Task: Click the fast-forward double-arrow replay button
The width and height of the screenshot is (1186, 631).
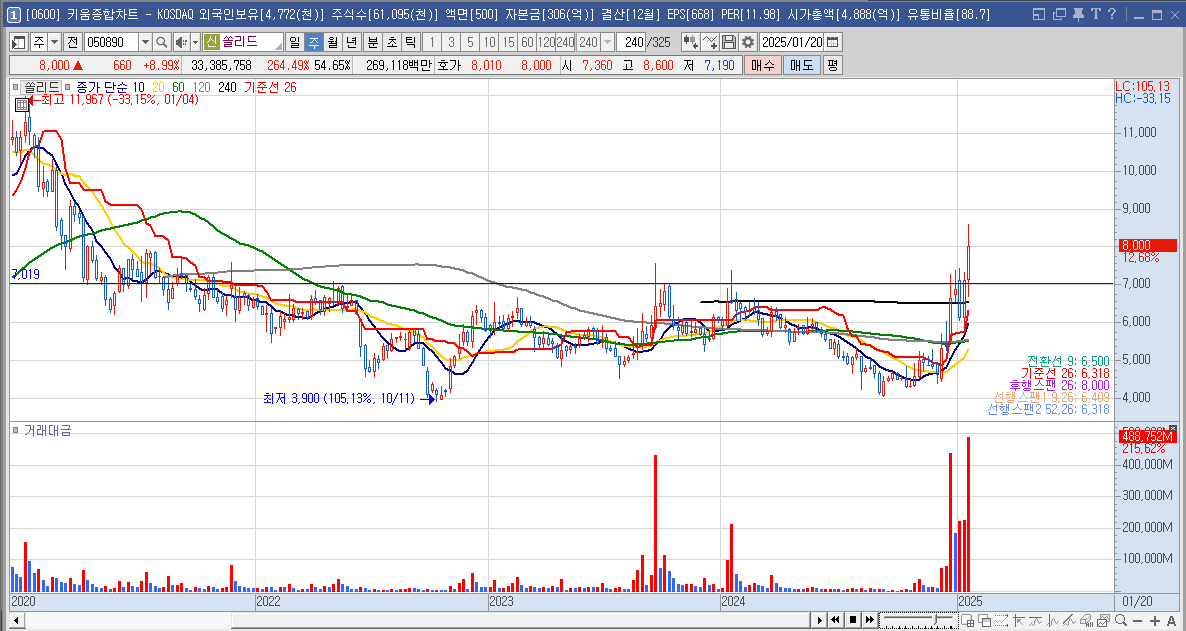Action: point(870,620)
